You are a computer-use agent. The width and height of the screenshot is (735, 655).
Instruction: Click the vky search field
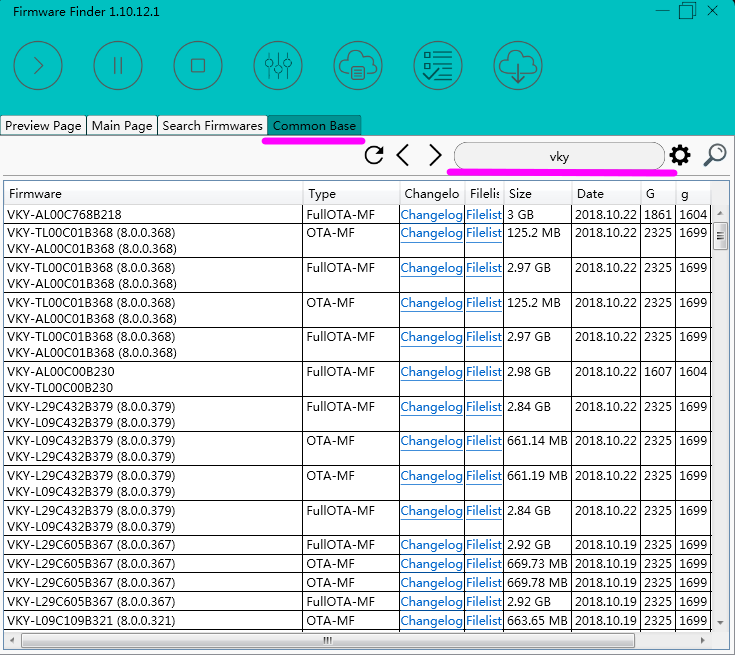click(x=559, y=156)
